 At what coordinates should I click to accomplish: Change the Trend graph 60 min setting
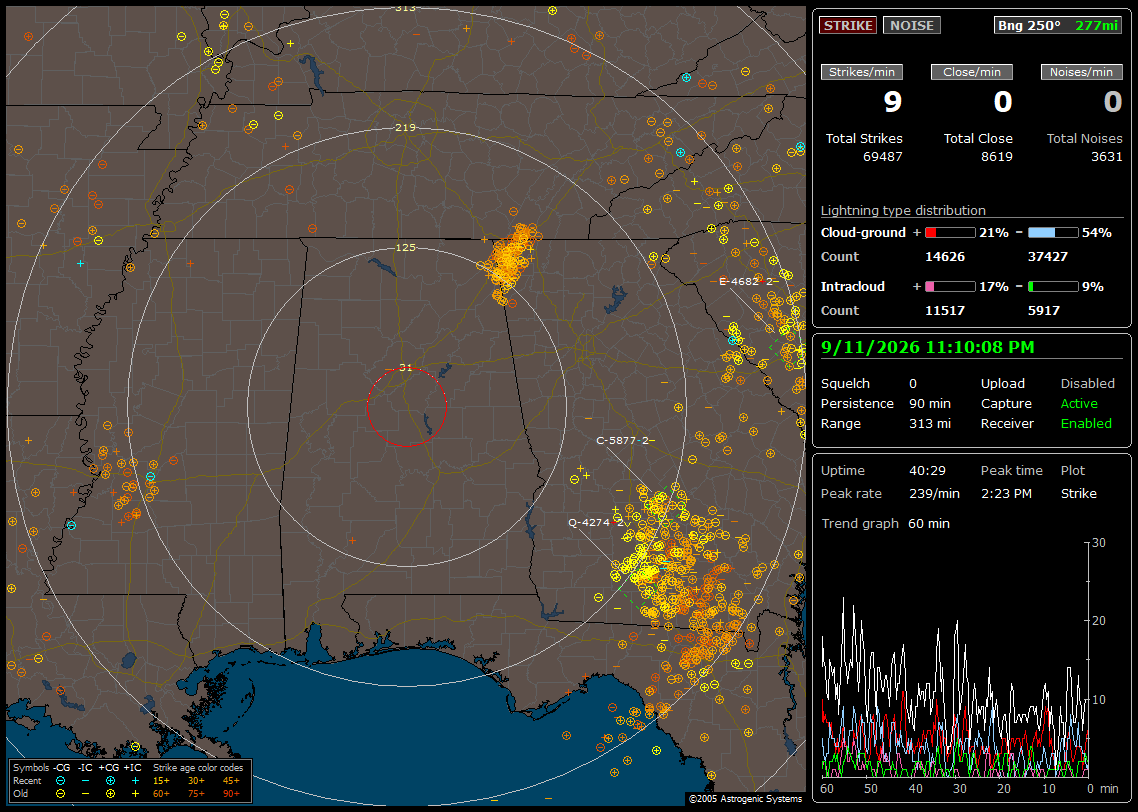(x=929, y=524)
